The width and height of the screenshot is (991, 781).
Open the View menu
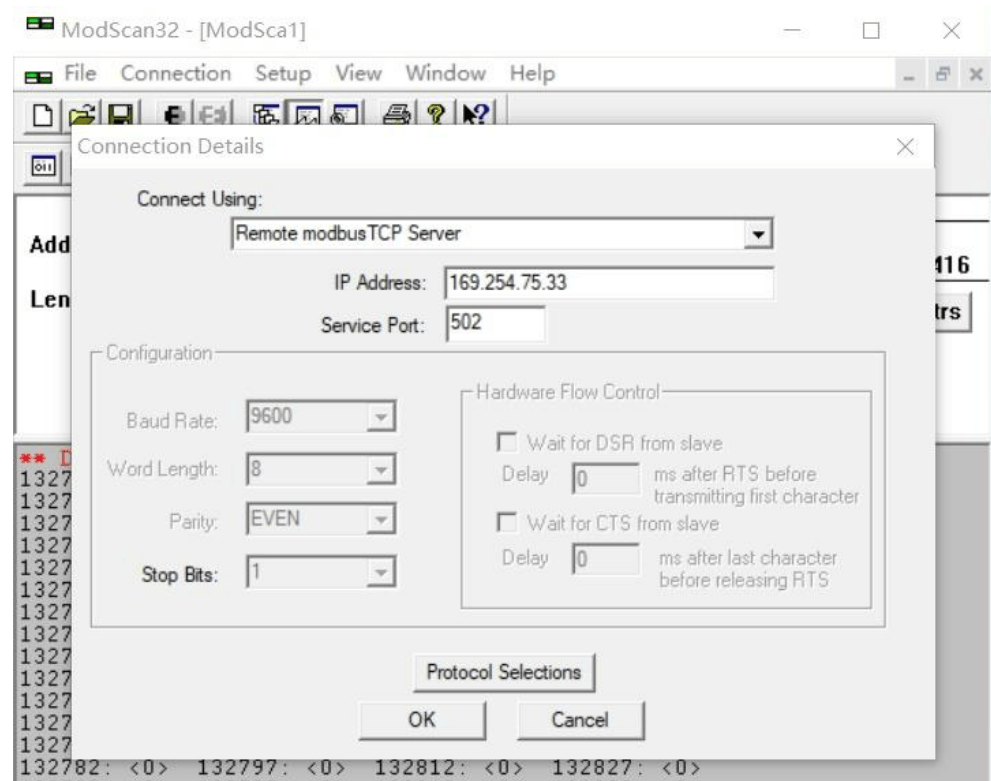pyautogui.click(x=358, y=73)
